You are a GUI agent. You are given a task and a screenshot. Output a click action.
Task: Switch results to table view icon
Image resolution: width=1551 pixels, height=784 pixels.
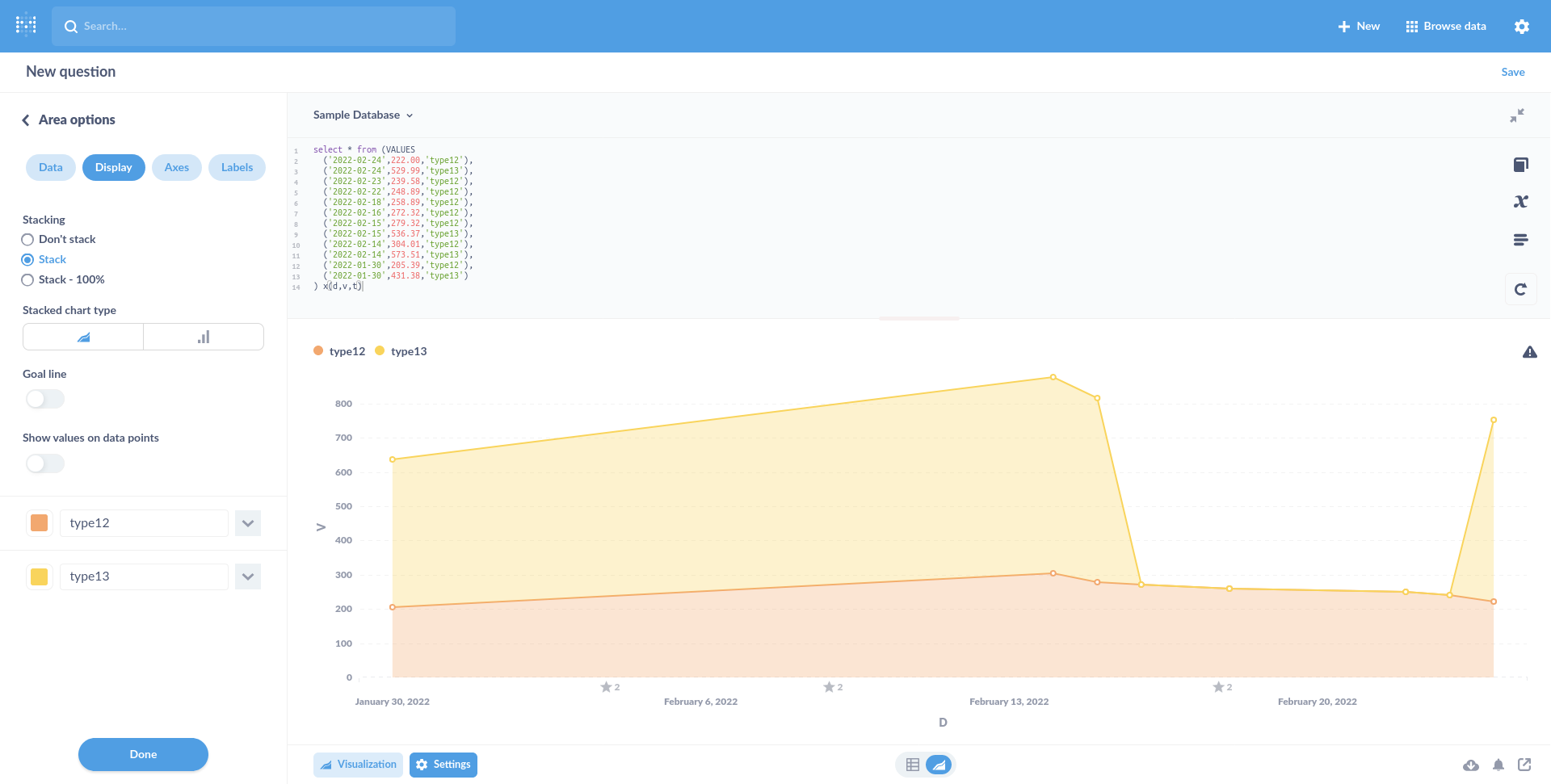(913, 764)
